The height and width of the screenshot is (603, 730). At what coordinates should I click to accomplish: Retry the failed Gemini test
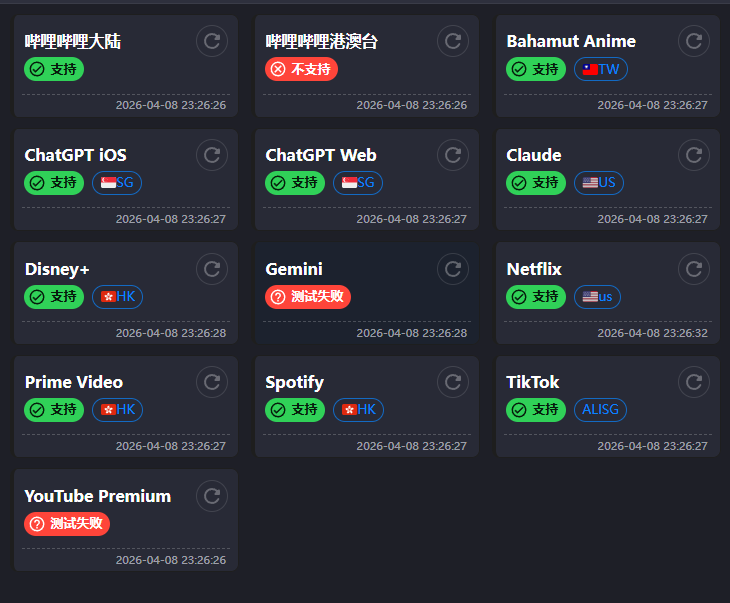tap(452, 269)
